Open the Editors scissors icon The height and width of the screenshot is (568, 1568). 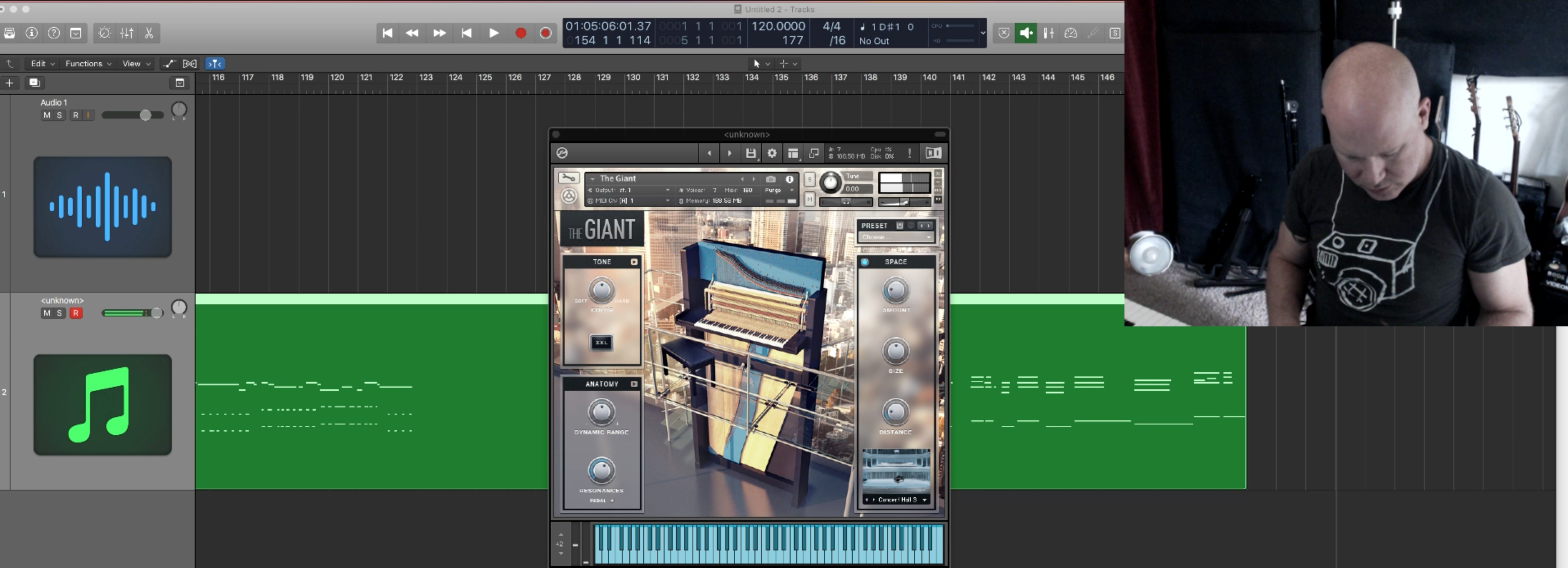(149, 33)
